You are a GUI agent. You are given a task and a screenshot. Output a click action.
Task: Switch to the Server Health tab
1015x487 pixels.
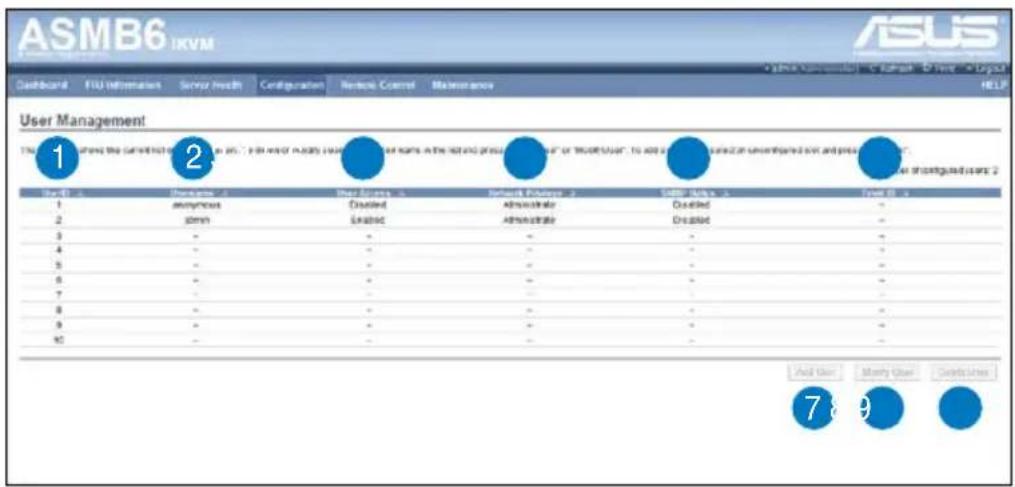[211, 85]
